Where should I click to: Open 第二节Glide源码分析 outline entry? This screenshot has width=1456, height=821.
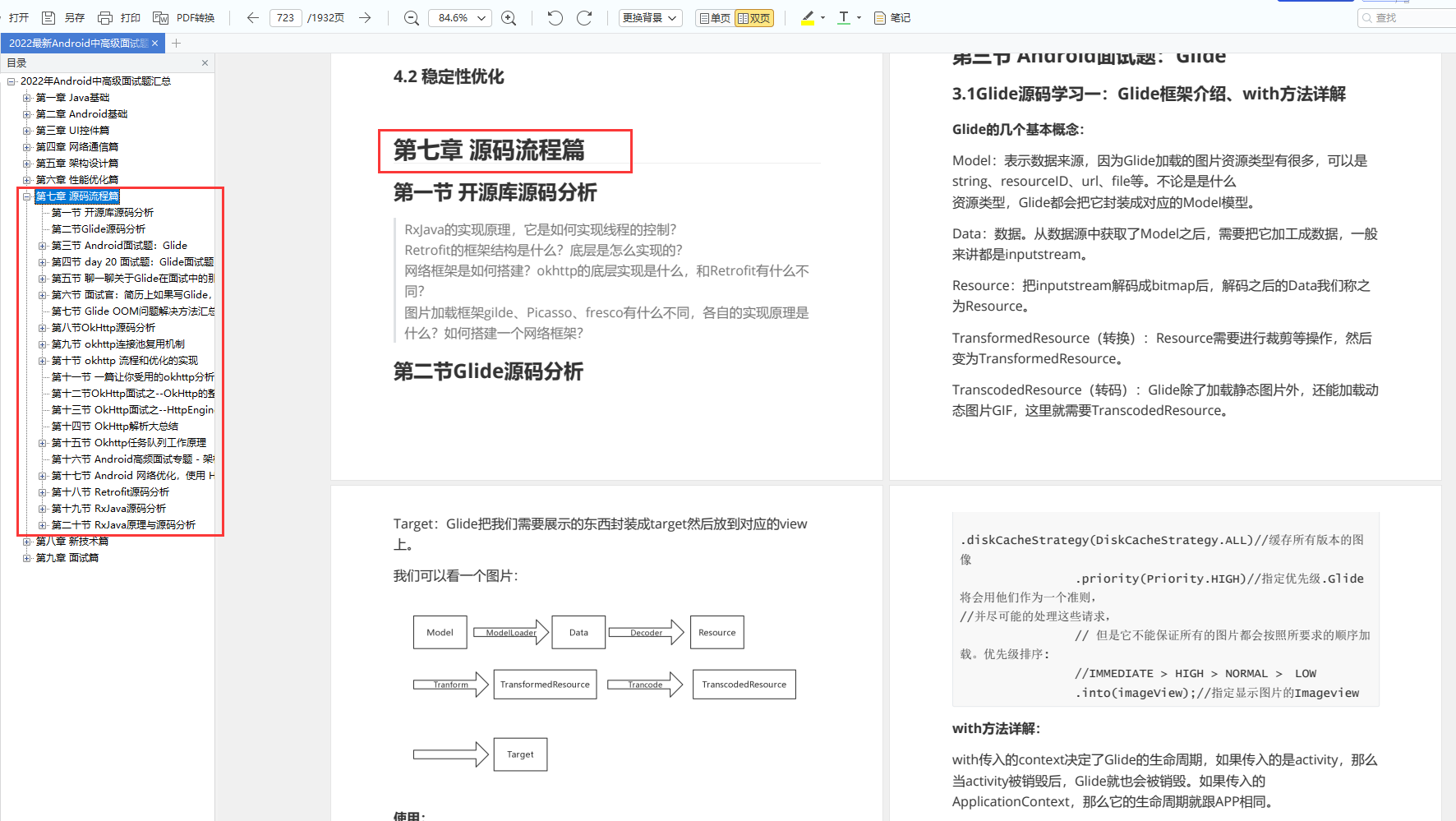pos(99,229)
